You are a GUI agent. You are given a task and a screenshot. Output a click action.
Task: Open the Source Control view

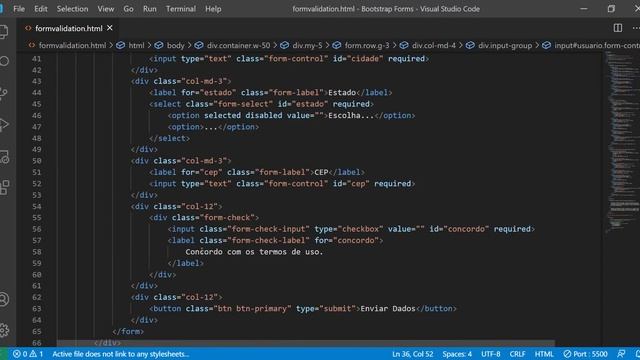[x=4, y=93]
